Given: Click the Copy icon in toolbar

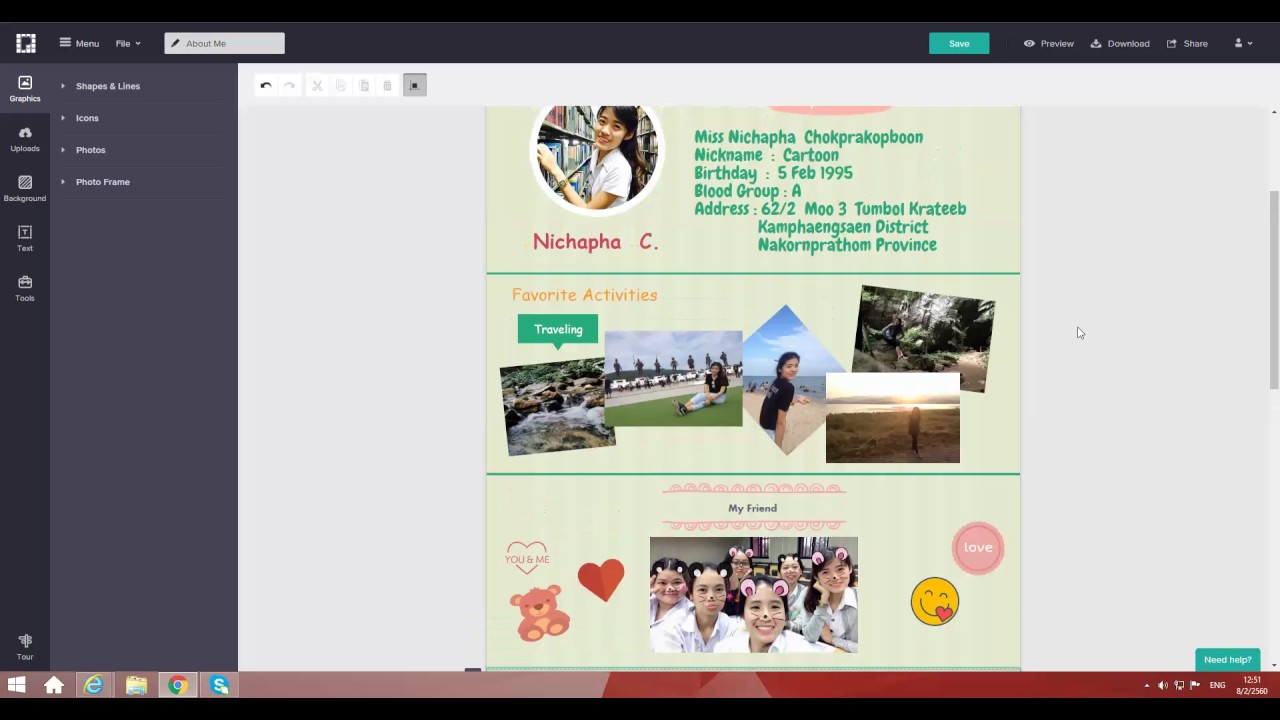Looking at the screenshot, I should point(341,86).
